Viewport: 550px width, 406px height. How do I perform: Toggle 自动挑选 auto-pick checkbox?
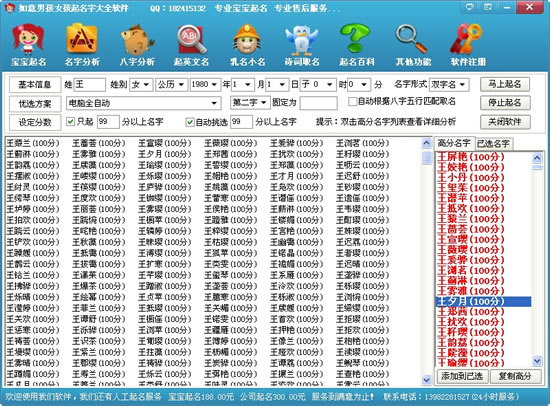(x=190, y=122)
